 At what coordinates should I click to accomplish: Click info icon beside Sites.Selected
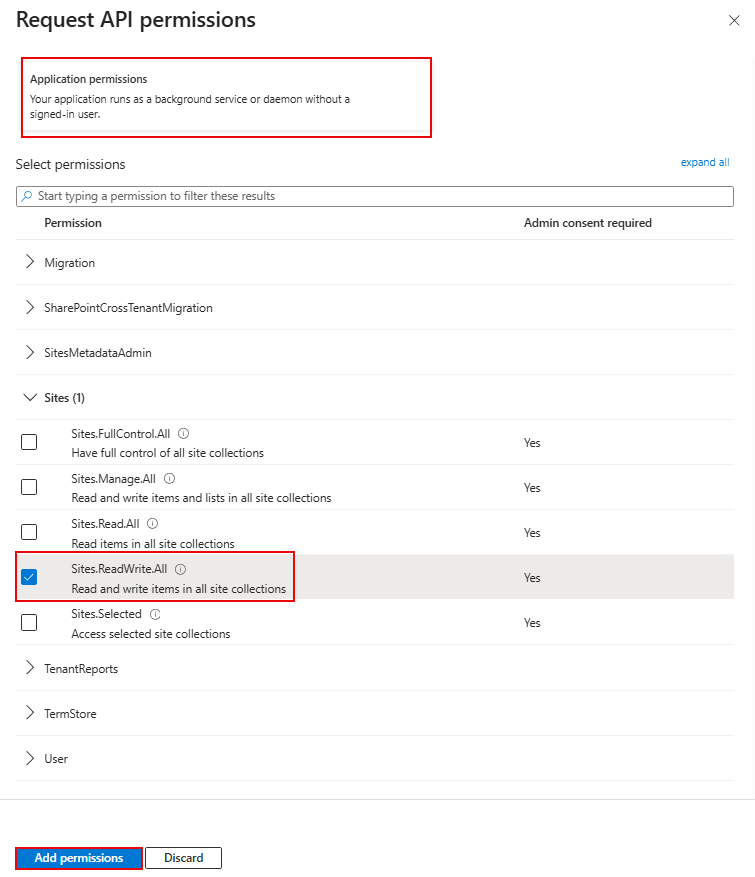pos(155,614)
